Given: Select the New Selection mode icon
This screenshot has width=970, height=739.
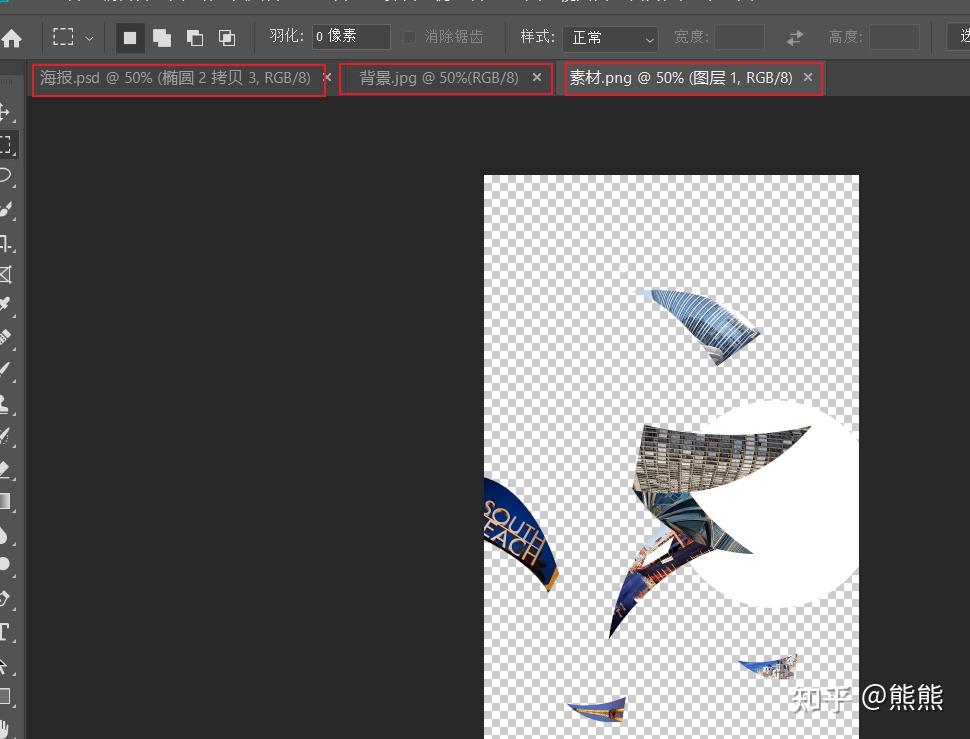Looking at the screenshot, I should pos(130,38).
